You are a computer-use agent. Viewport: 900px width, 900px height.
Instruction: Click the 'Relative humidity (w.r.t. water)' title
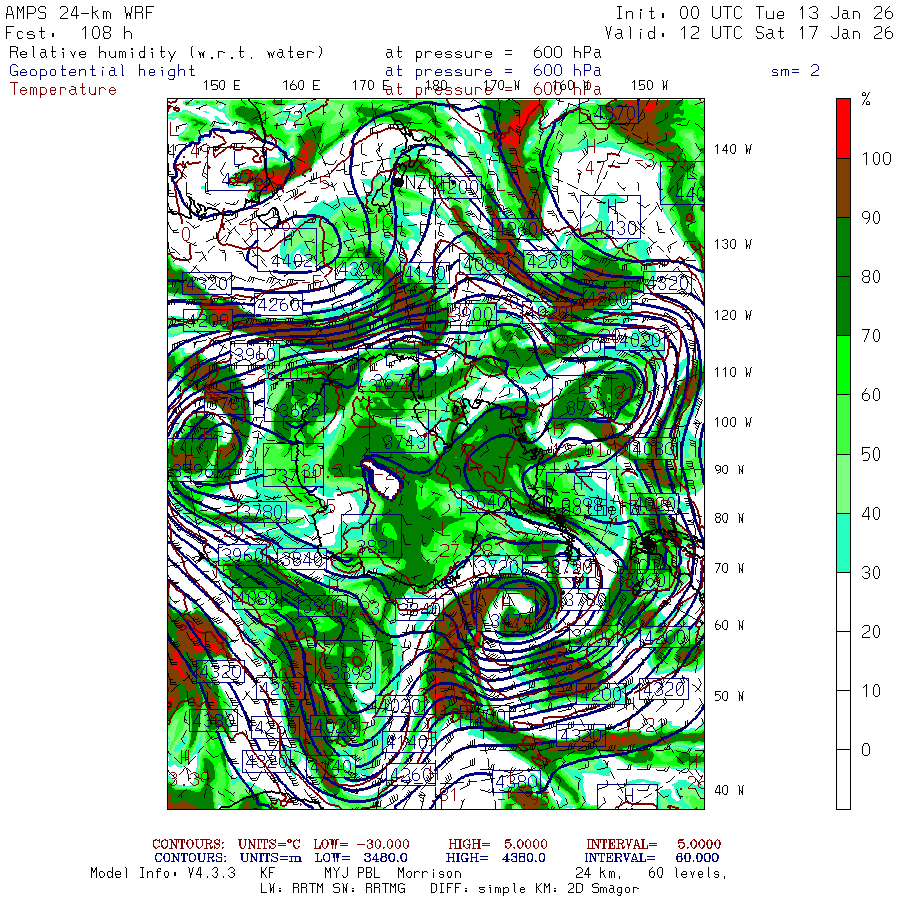click(x=166, y=53)
